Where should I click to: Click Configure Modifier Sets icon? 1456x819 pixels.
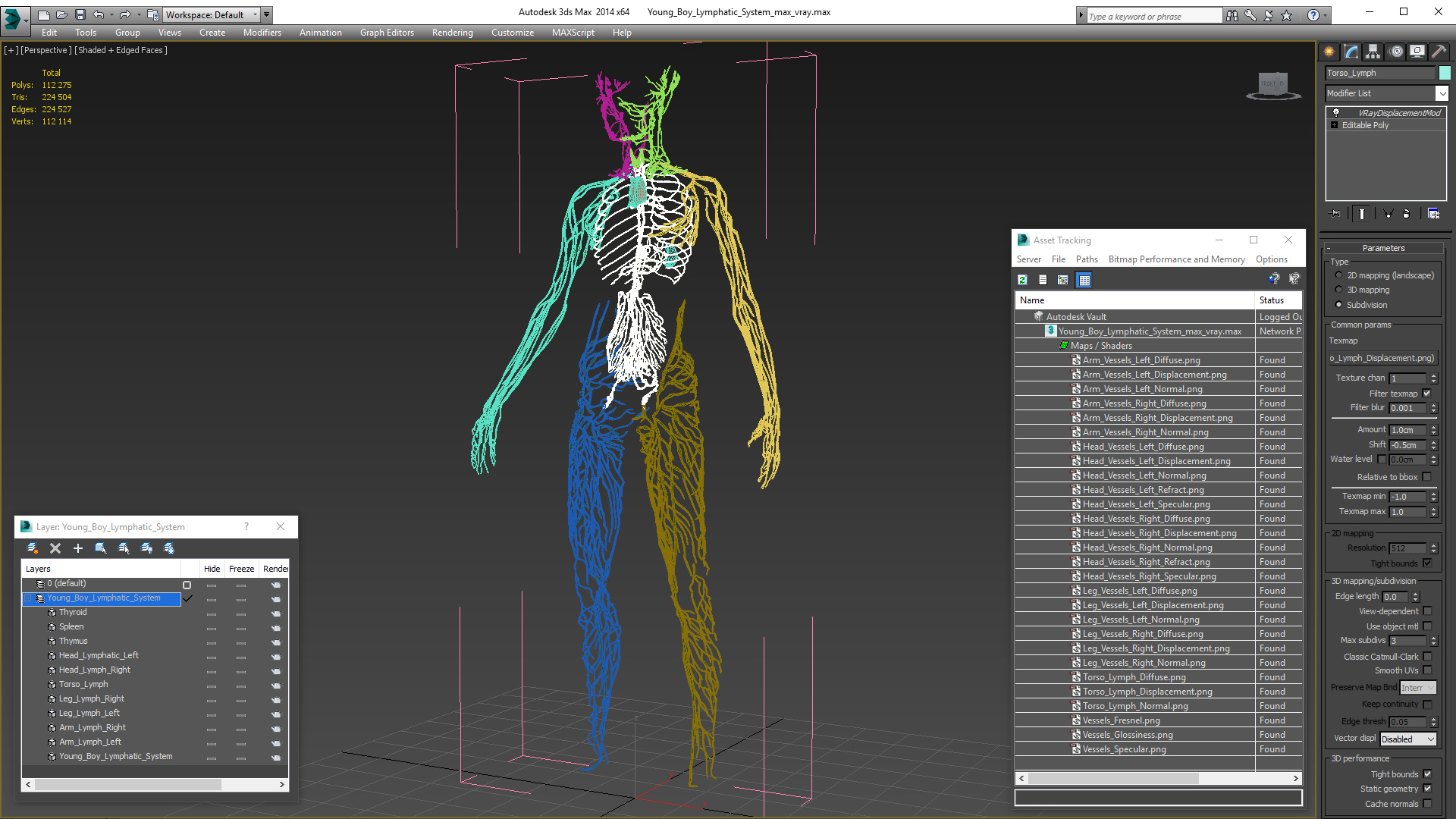coord(1433,214)
